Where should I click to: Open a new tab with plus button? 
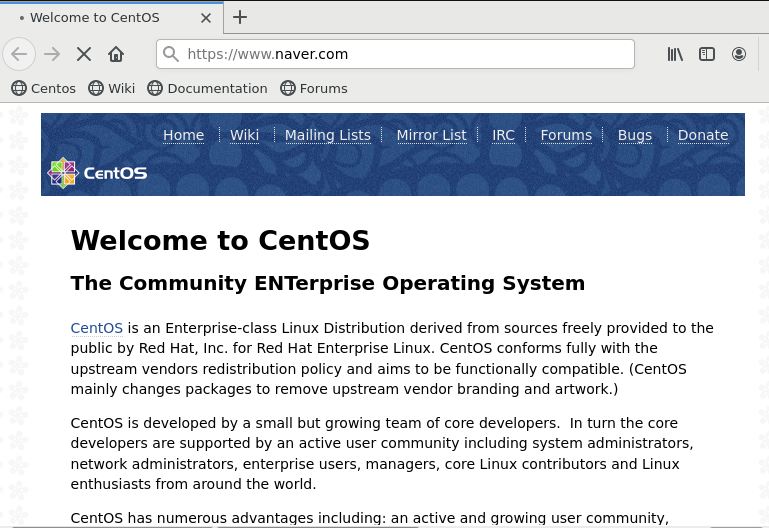[x=240, y=17]
